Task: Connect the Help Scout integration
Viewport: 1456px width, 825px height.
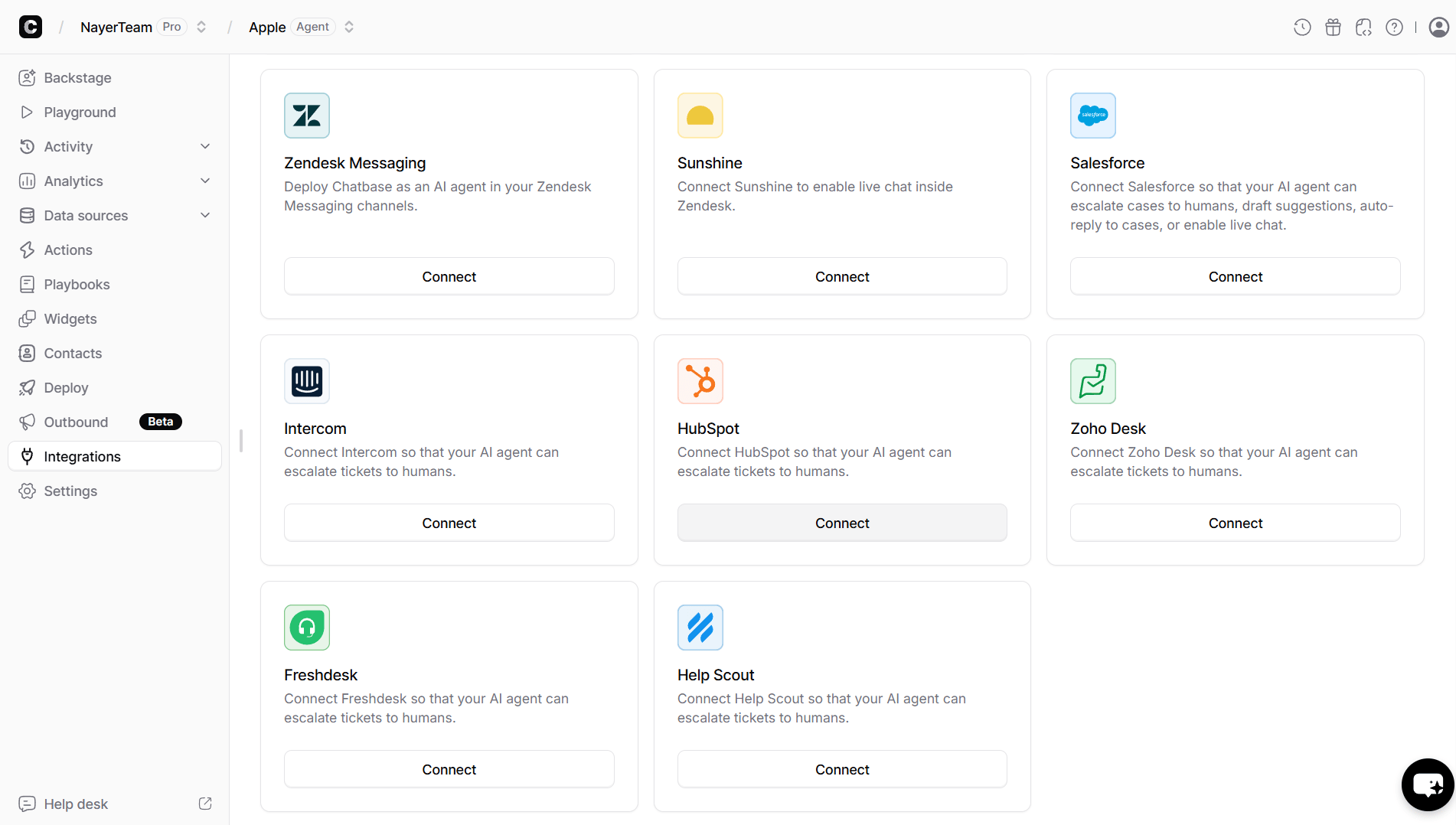Action: (842, 769)
